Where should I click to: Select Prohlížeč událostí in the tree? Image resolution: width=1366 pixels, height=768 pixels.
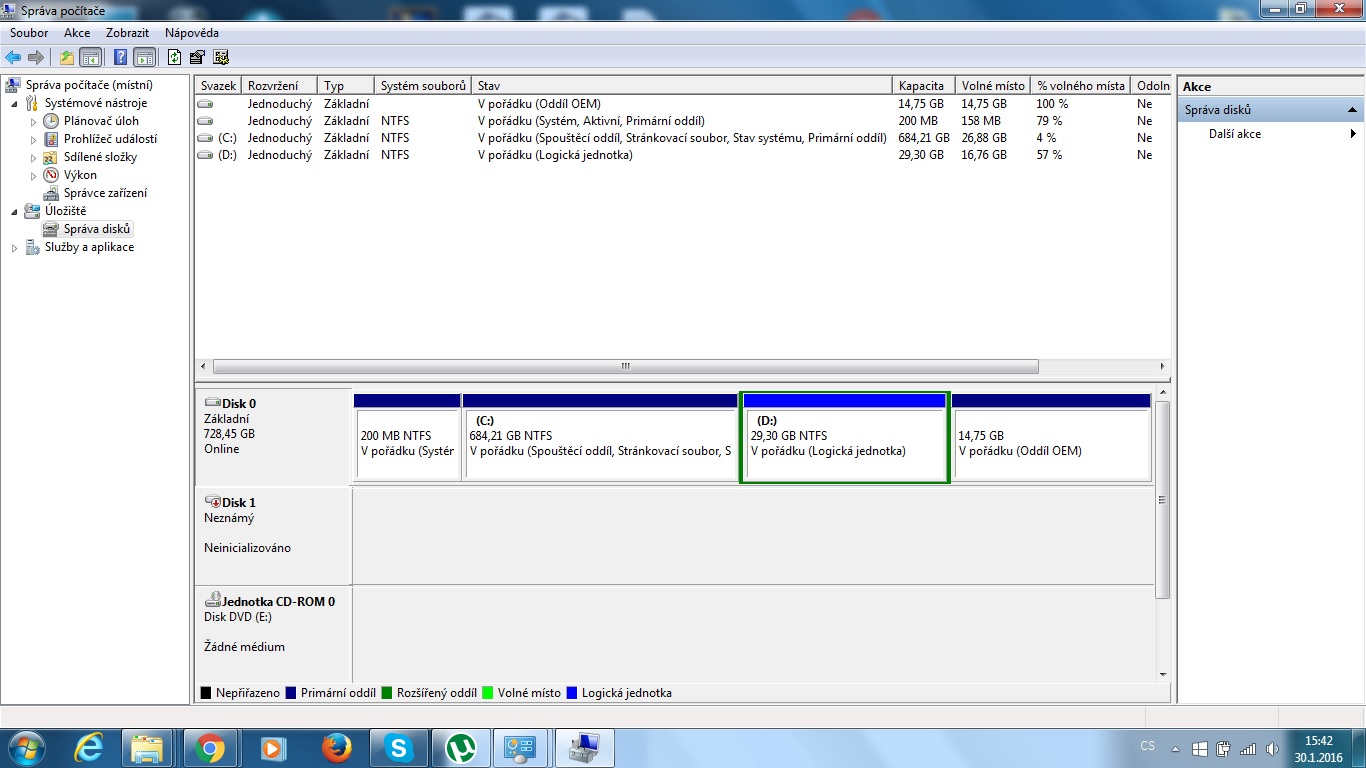(110, 139)
